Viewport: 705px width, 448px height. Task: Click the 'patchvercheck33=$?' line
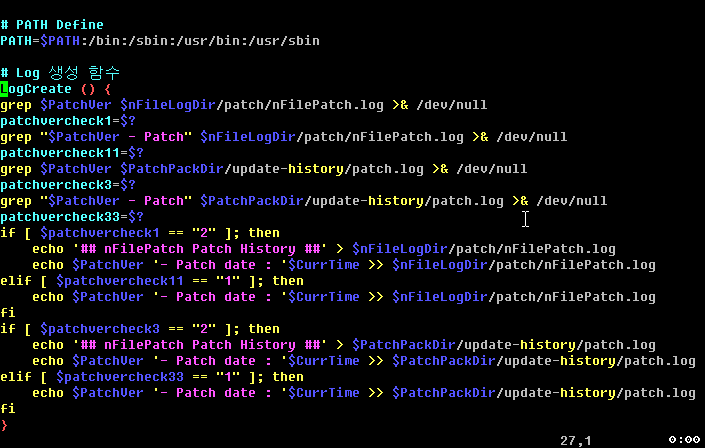[72, 217]
